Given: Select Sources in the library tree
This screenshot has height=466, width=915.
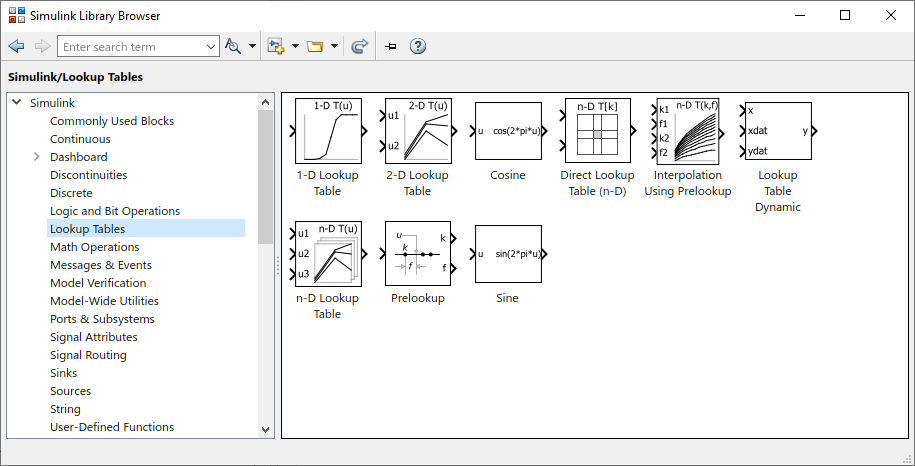Looking at the screenshot, I should click(70, 391).
